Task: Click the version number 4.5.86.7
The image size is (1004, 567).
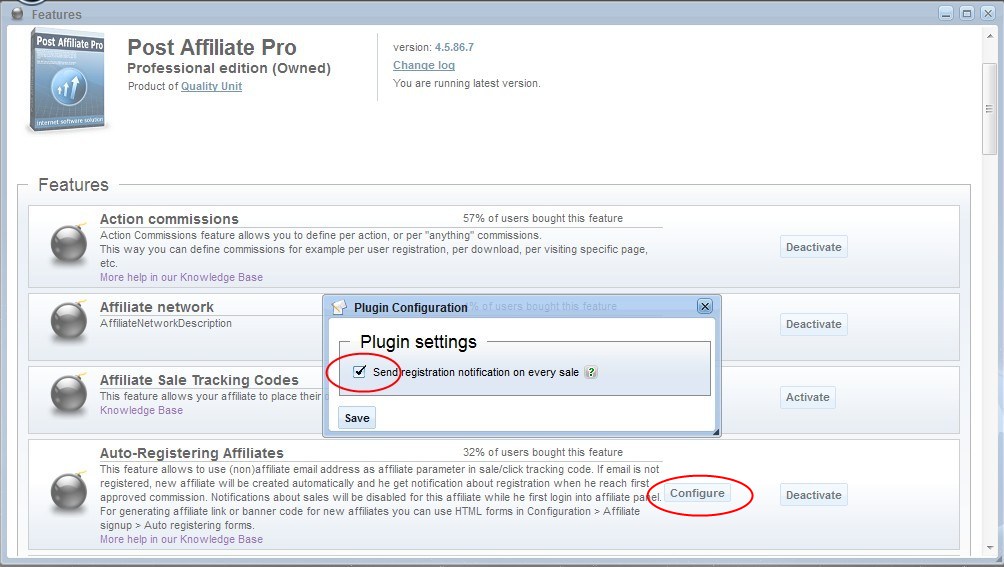Action: tap(455, 47)
